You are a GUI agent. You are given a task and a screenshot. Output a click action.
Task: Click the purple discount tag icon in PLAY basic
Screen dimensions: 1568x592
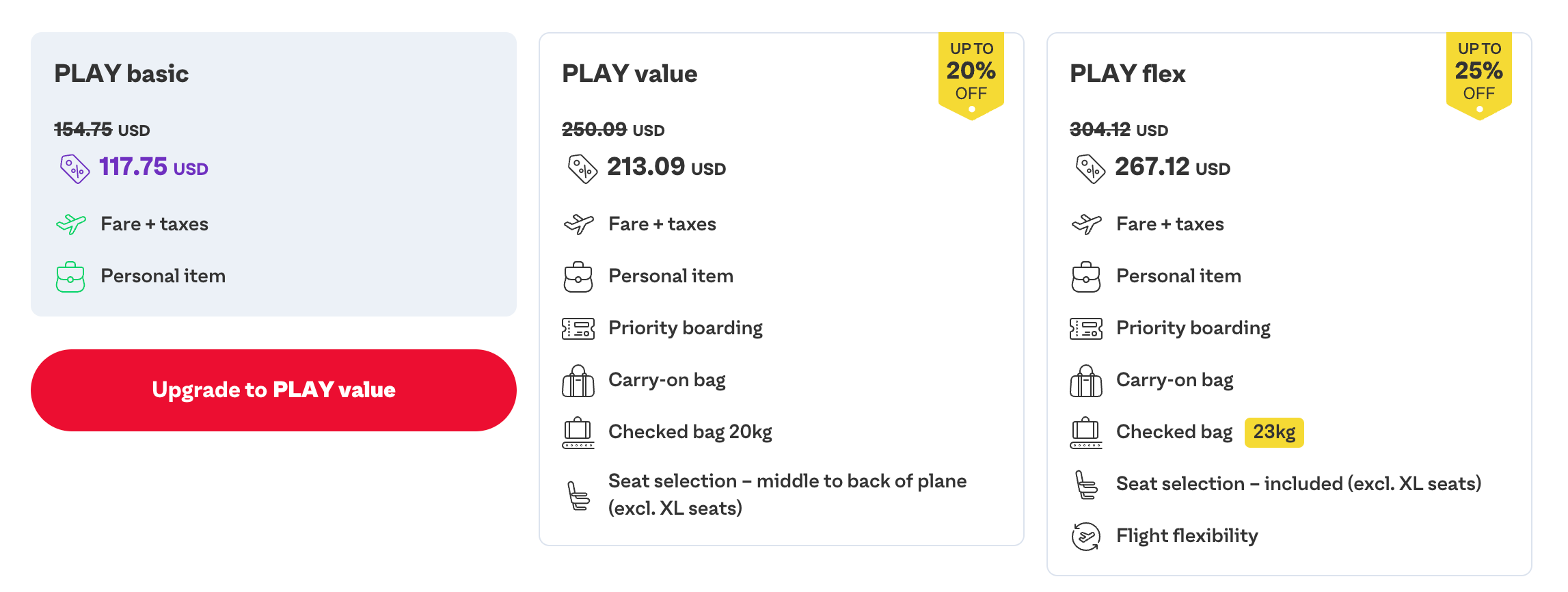coord(75,168)
